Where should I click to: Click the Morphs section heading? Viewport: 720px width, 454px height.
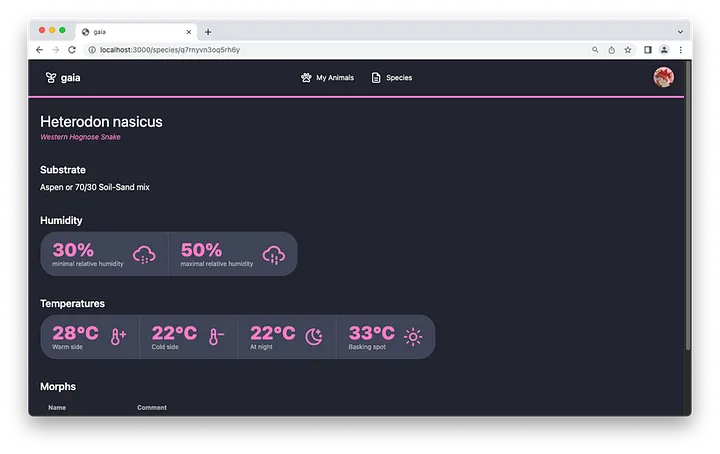click(58, 387)
